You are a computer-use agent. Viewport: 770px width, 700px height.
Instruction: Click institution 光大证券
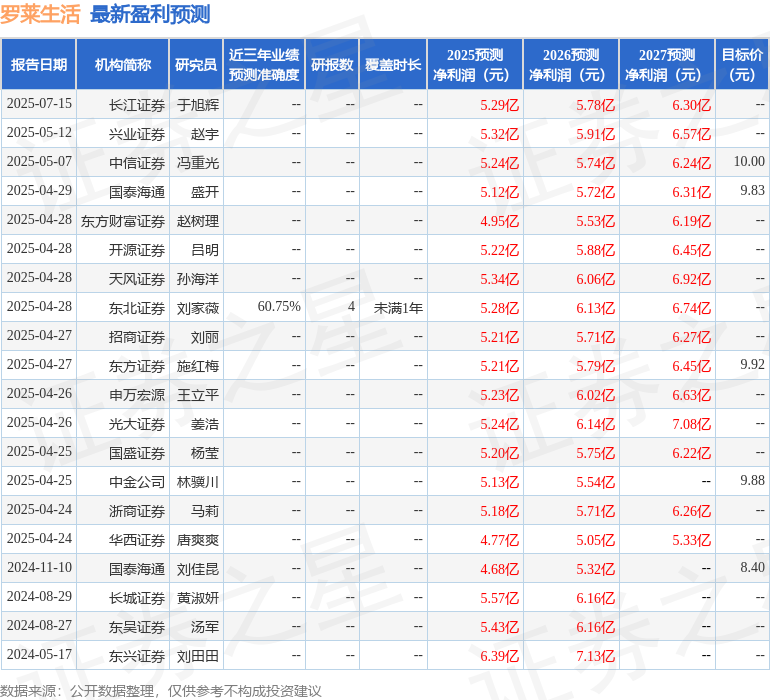pyautogui.click(x=137, y=424)
